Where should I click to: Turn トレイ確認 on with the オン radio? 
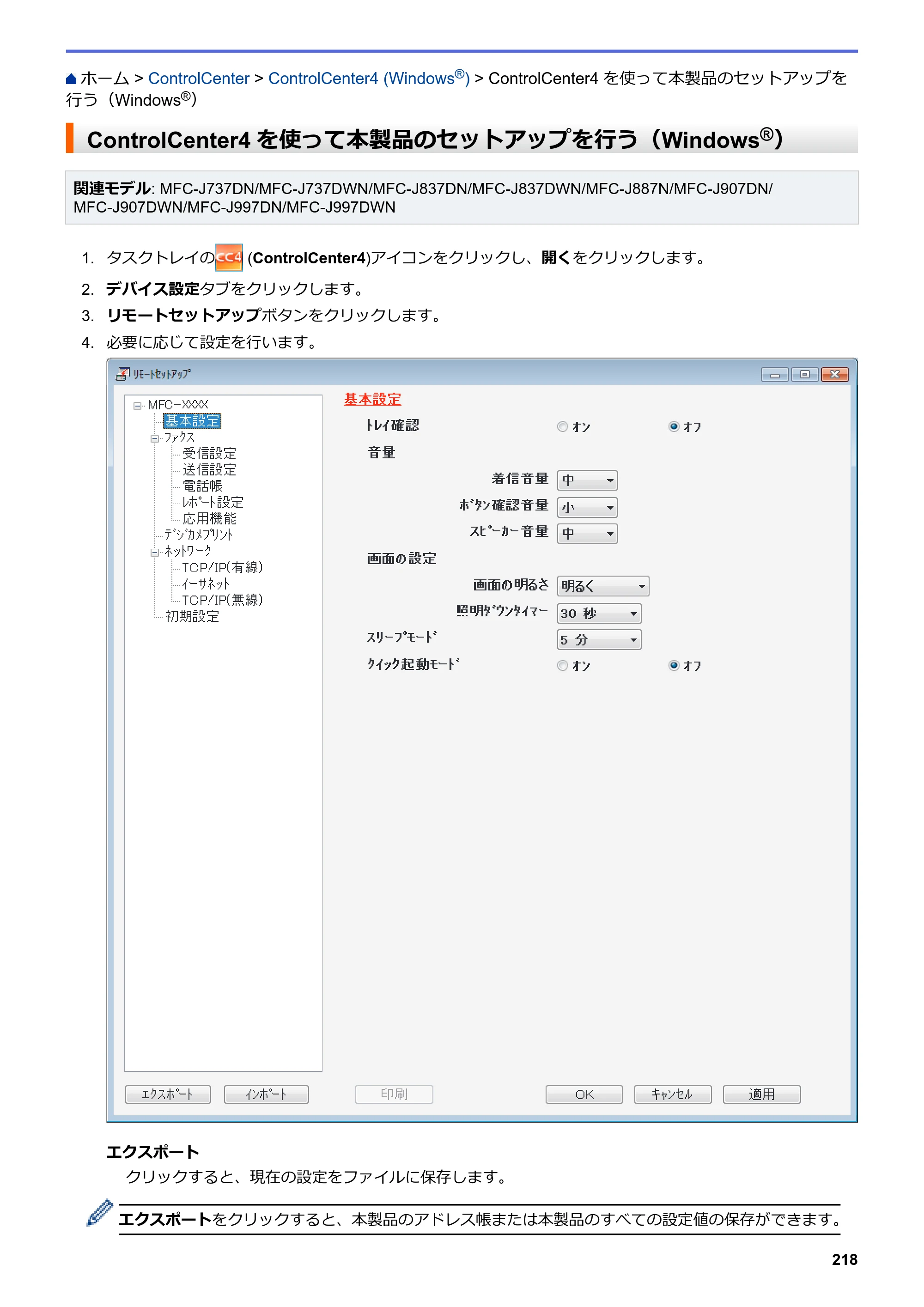[x=562, y=426]
